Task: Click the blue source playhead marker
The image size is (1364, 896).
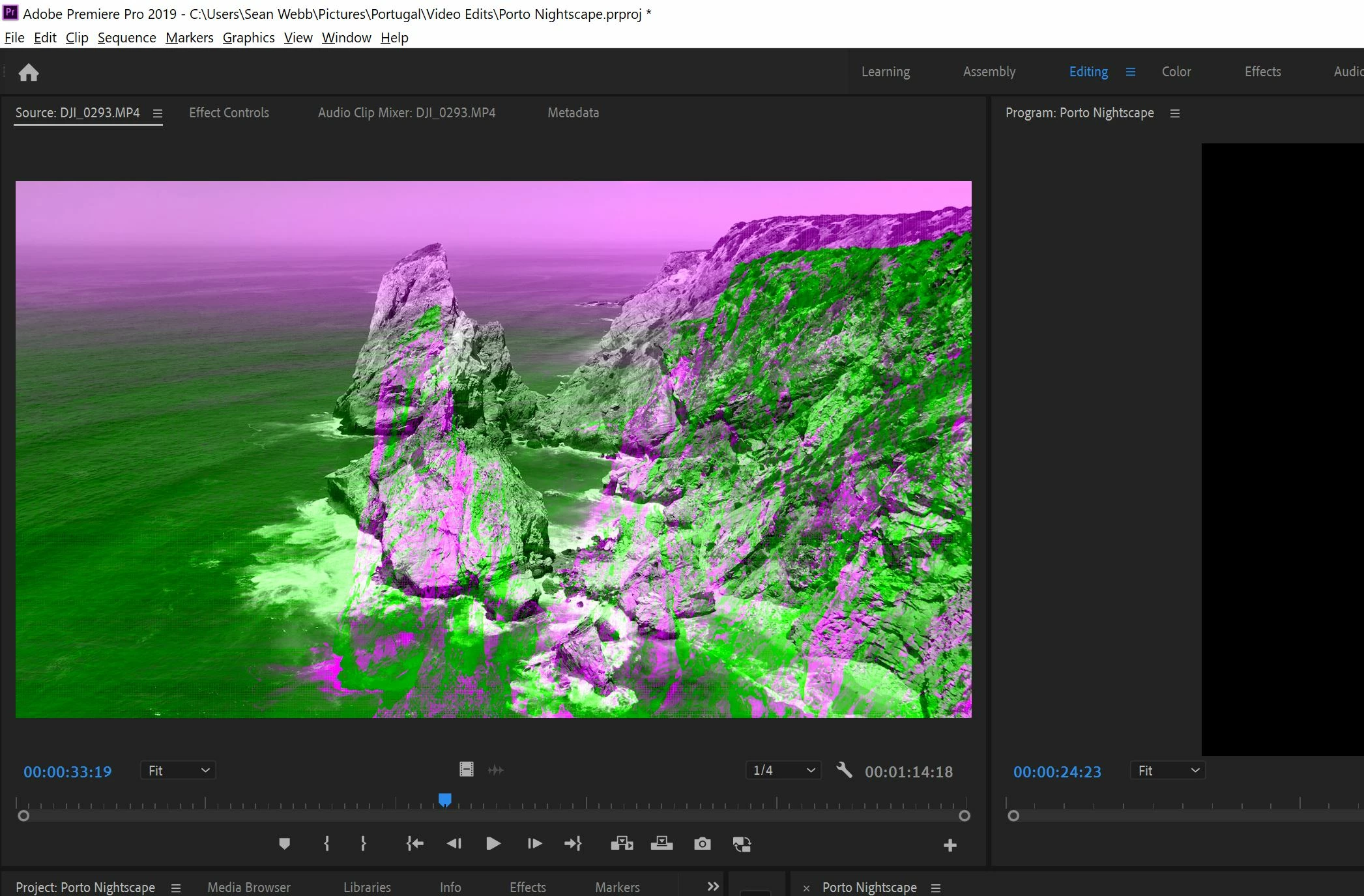Action: pyautogui.click(x=445, y=800)
